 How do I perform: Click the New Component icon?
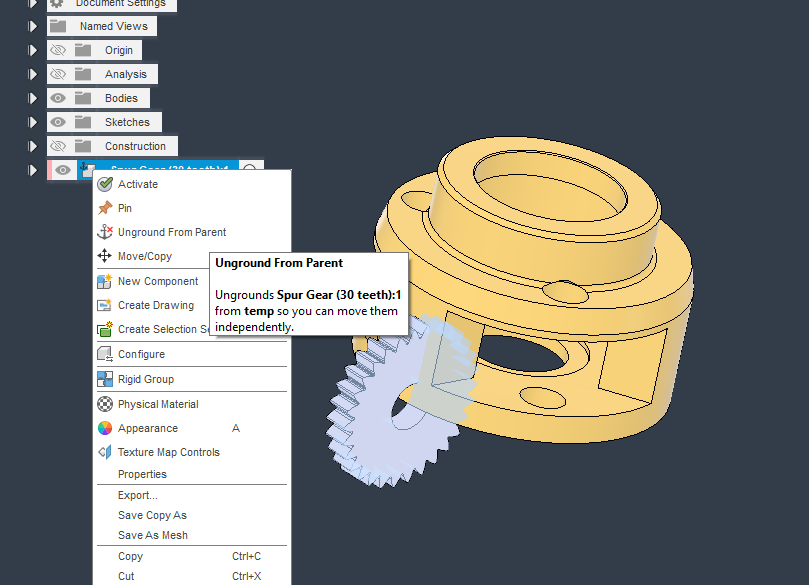point(105,281)
